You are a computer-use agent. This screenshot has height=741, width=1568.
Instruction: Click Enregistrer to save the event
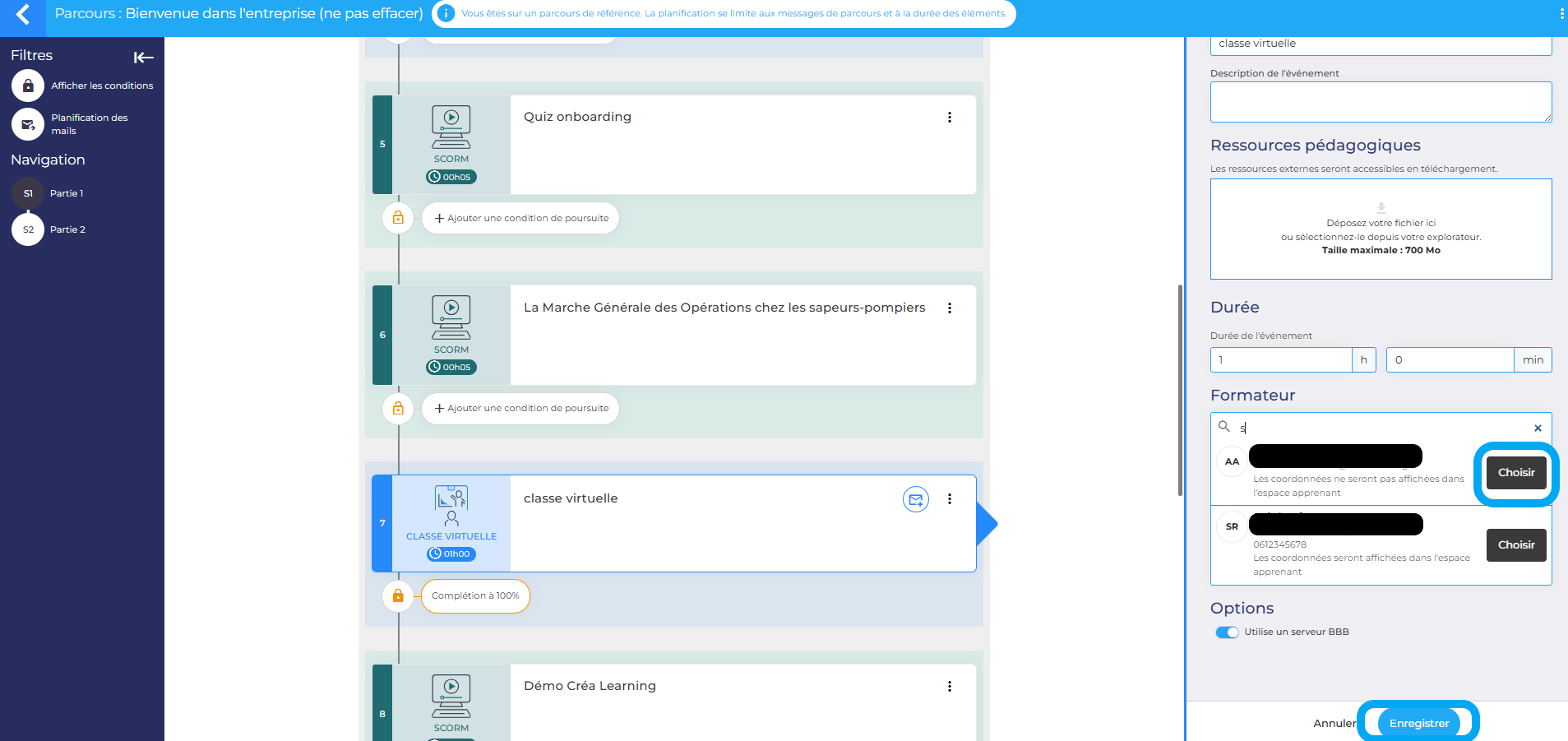pos(1418,723)
